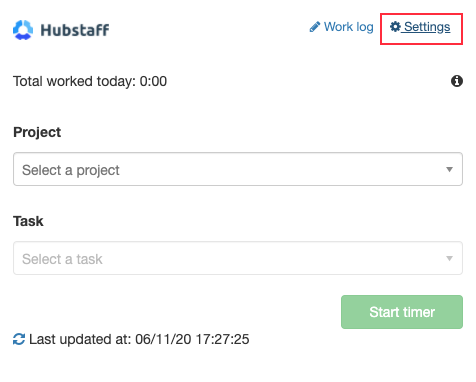Click the Total worked today label

pos(74,81)
